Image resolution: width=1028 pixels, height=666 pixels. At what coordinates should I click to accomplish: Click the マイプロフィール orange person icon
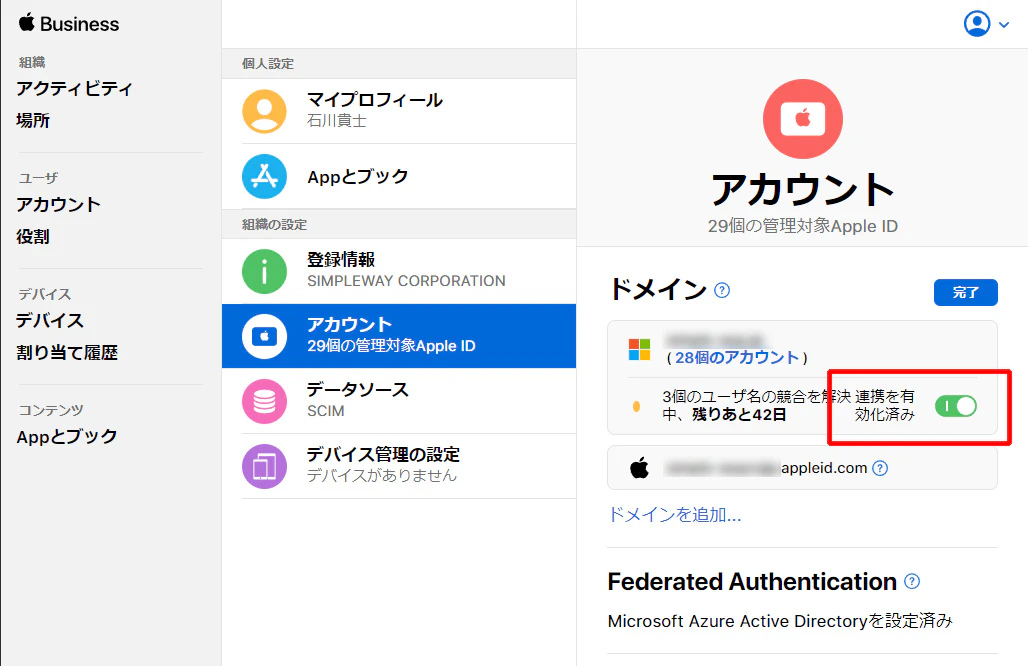click(x=264, y=111)
